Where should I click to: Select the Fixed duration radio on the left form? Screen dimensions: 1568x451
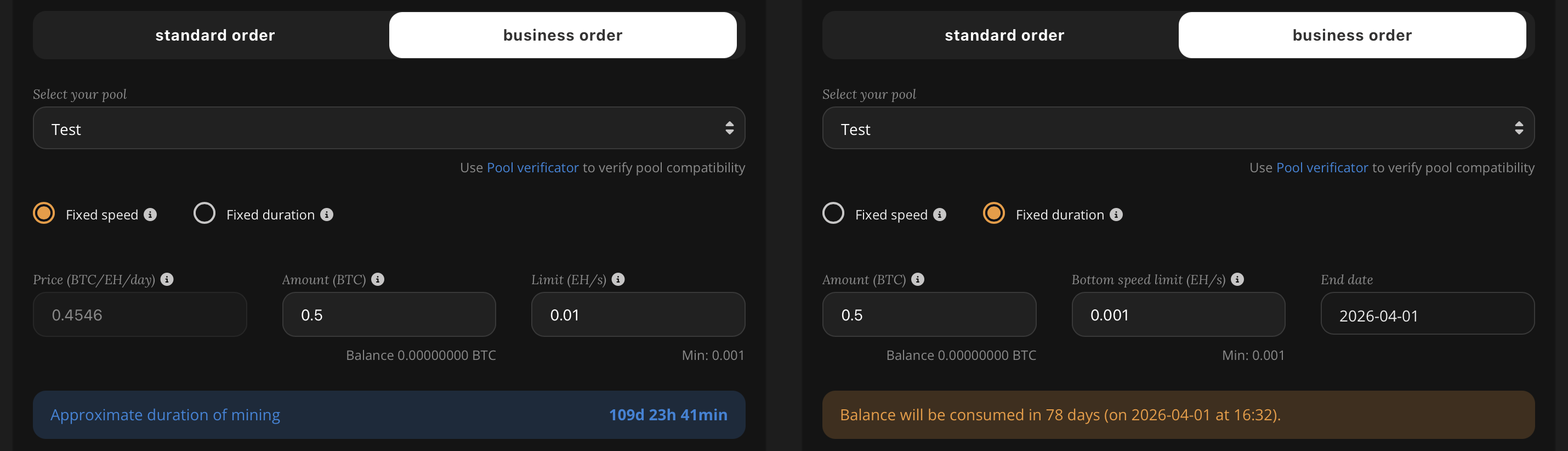[204, 213]
